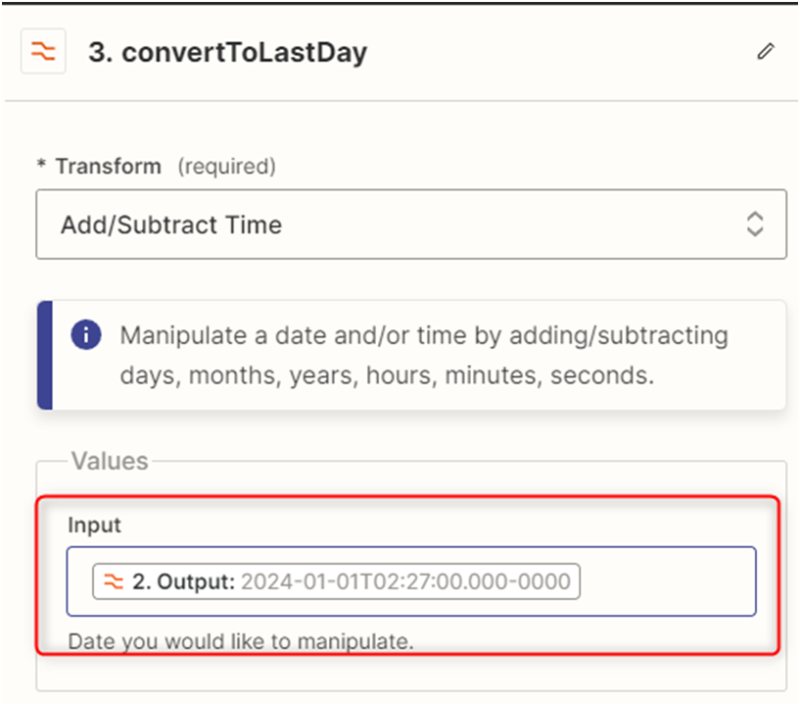Click the "2. Output" mapped data pill
Image resolution: width=800 pixels, height=706 pixels.
point(336,582)
